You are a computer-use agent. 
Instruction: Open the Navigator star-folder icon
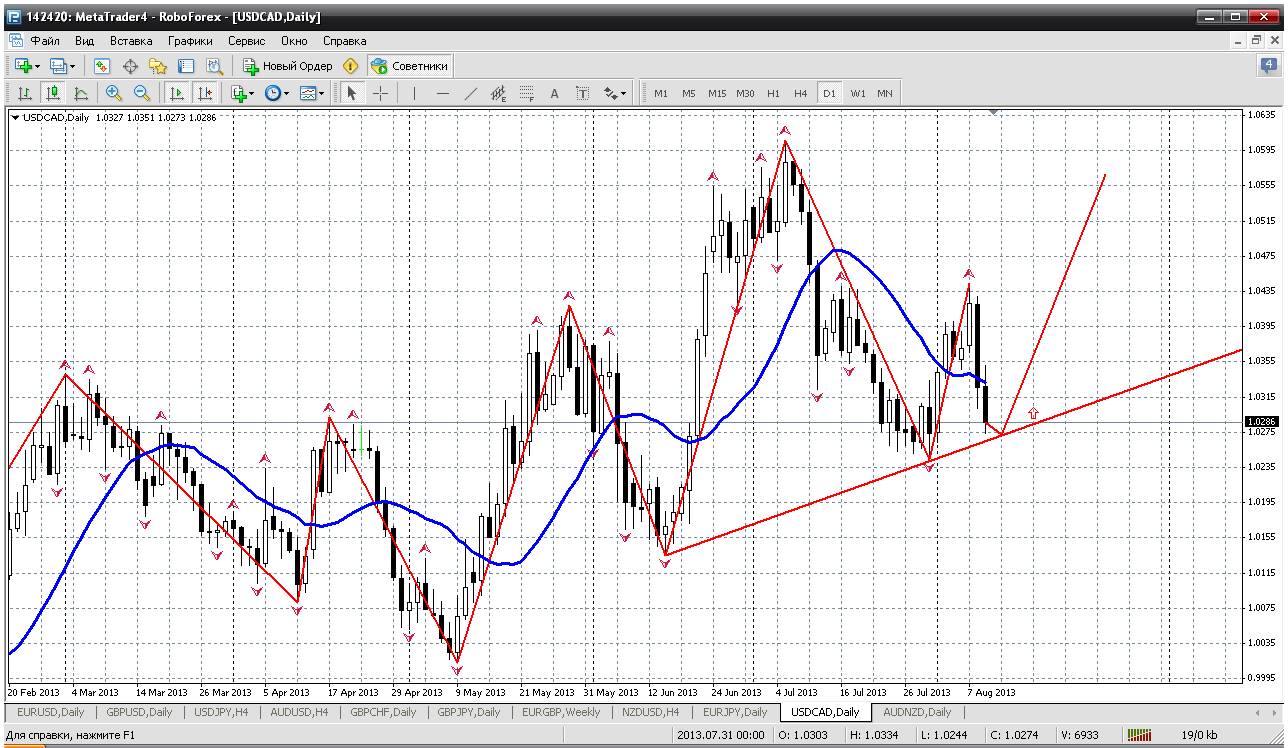[x=157, y=66]
